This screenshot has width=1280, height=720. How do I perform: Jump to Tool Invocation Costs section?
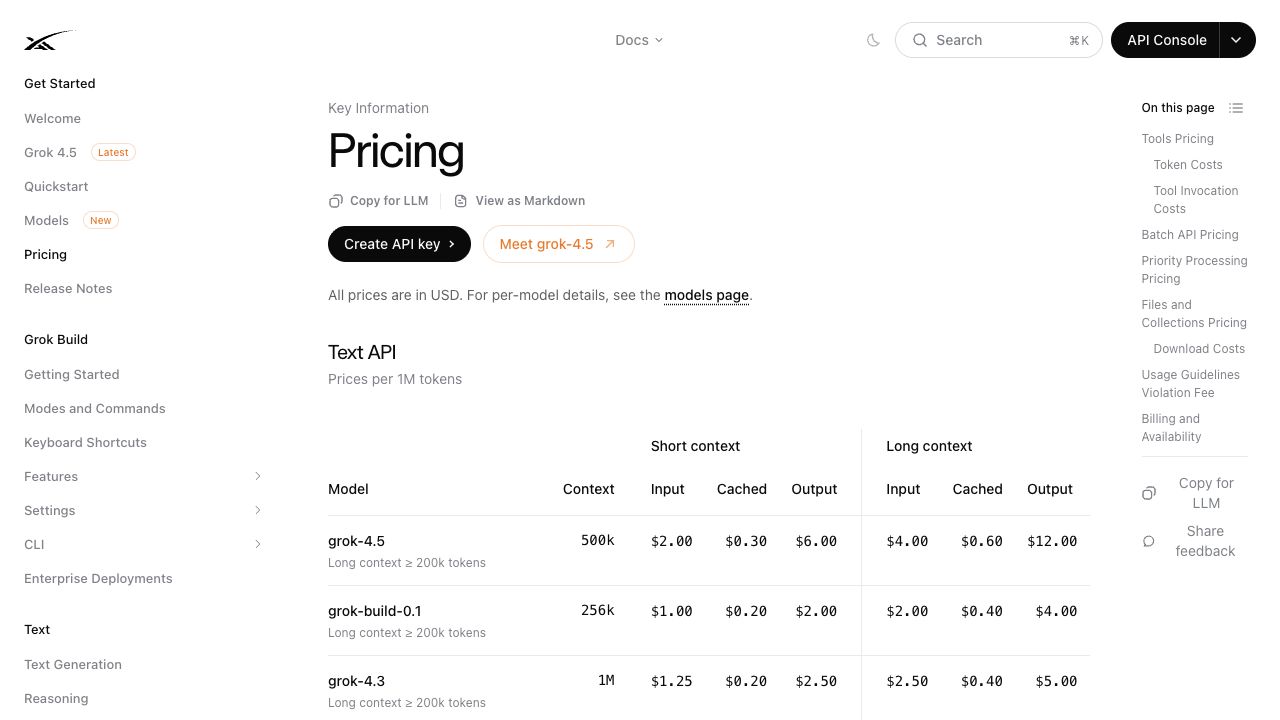[1196, 200]
